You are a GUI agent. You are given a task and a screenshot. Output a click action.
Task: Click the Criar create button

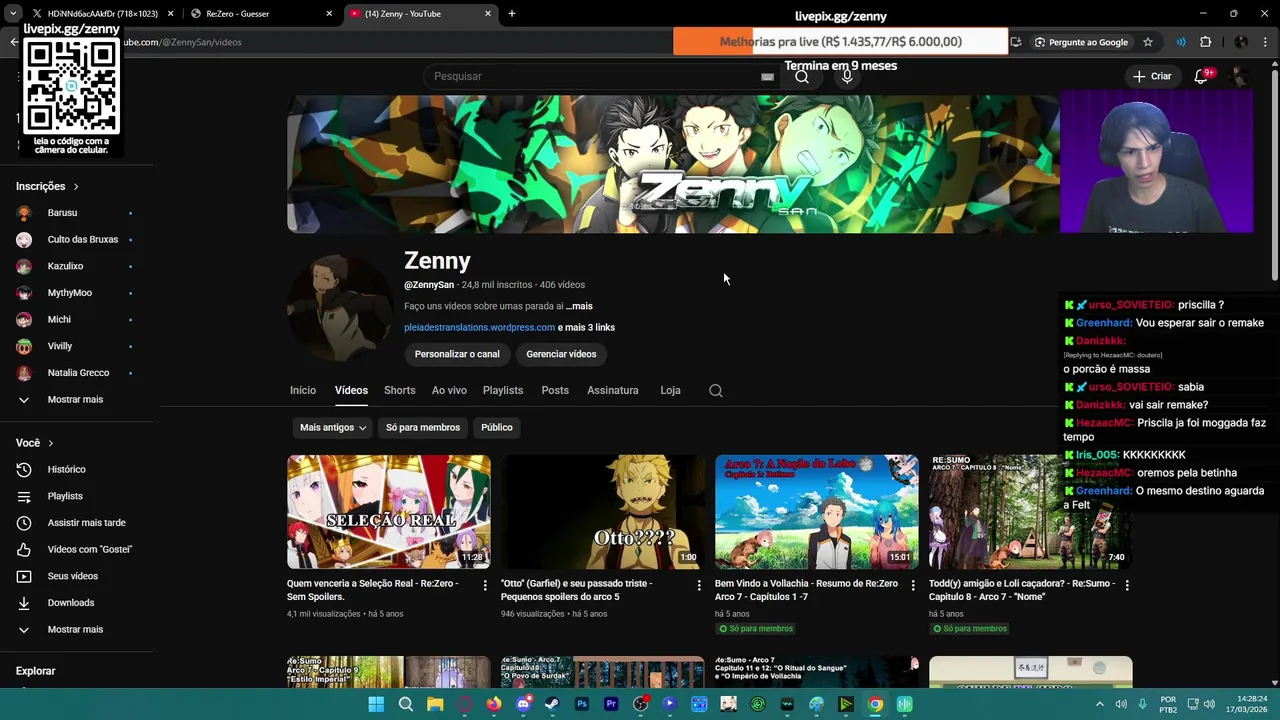(1152, 76)
